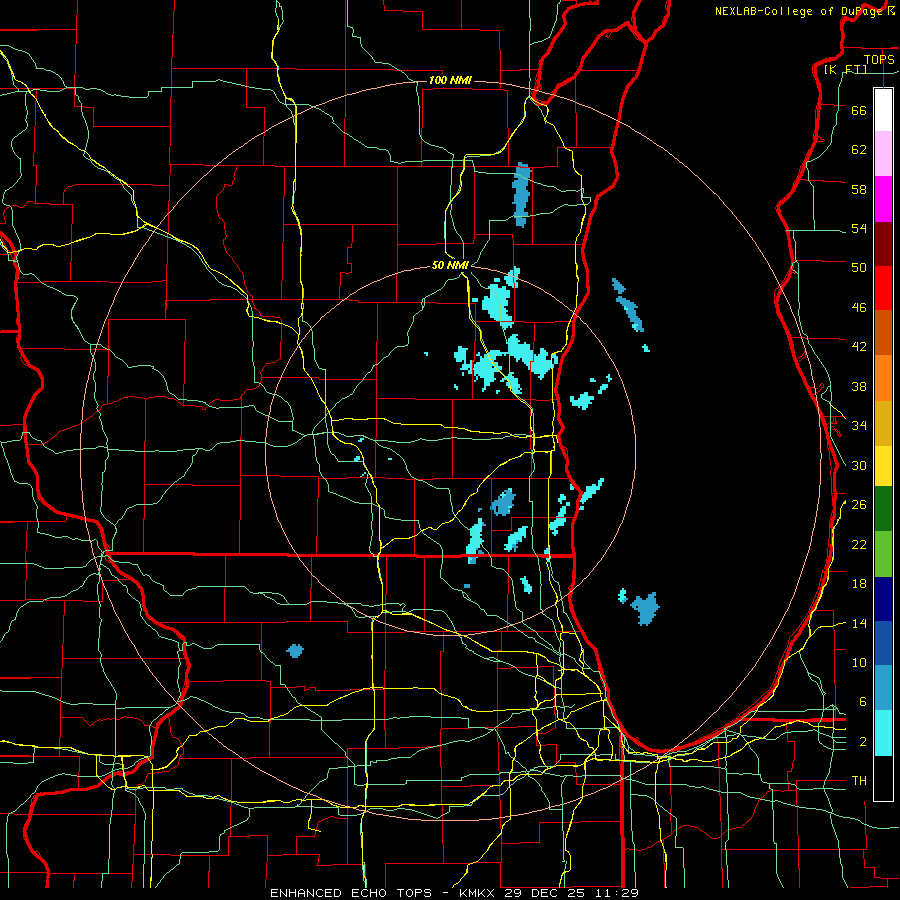
Task: Pick the magenta legend color block
Action: tap(883, 199)
